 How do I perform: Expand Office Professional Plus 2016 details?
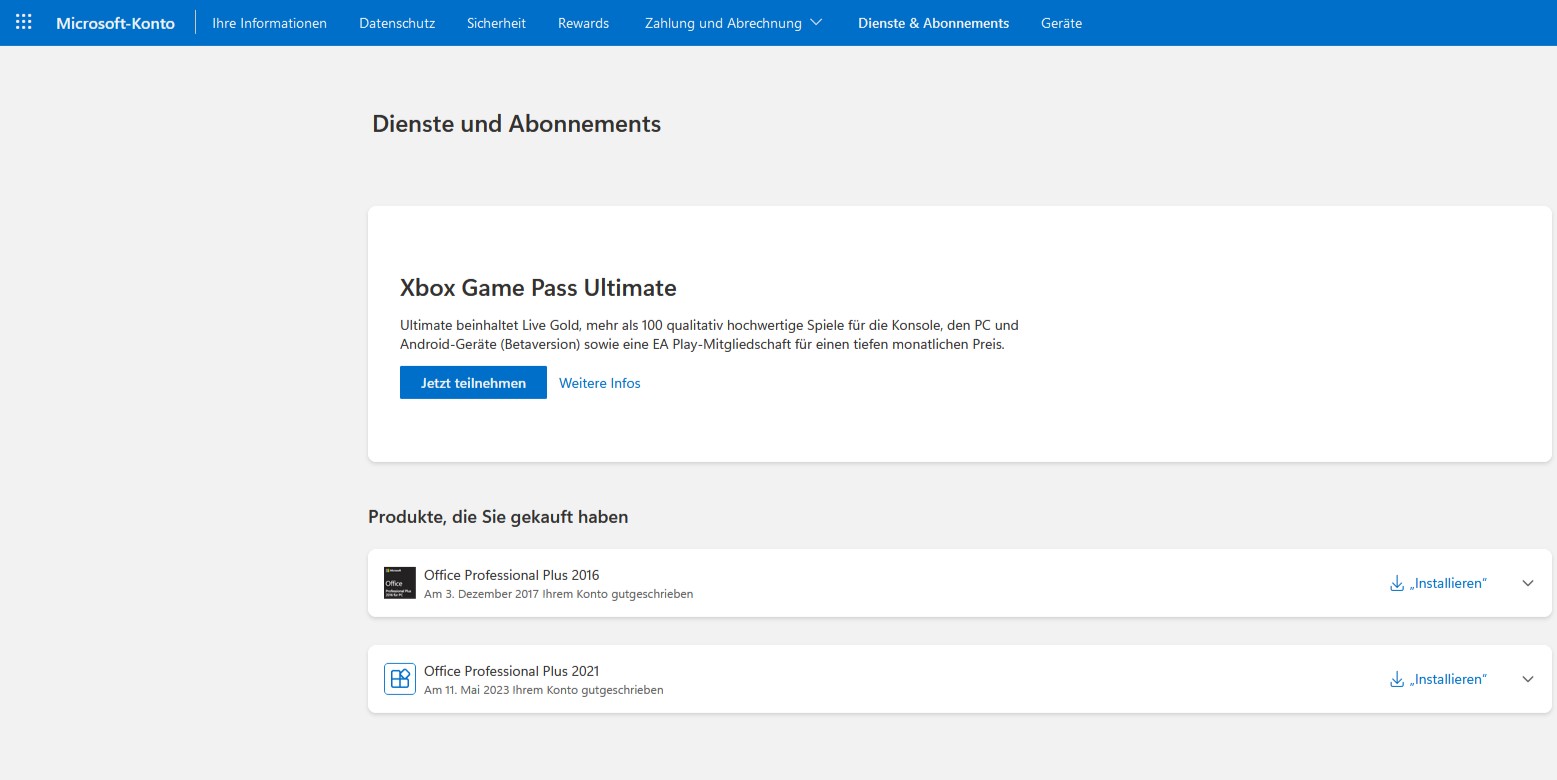click(1527, 583)
